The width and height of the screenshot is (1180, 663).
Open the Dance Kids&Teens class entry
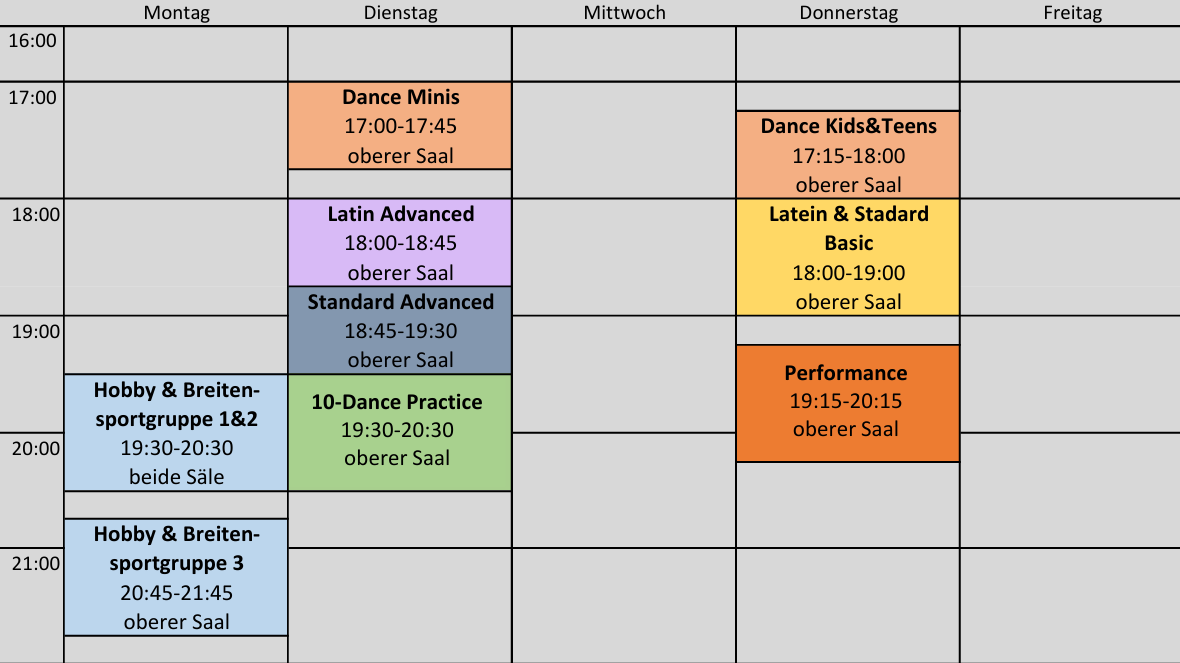[x=848, y=155]
